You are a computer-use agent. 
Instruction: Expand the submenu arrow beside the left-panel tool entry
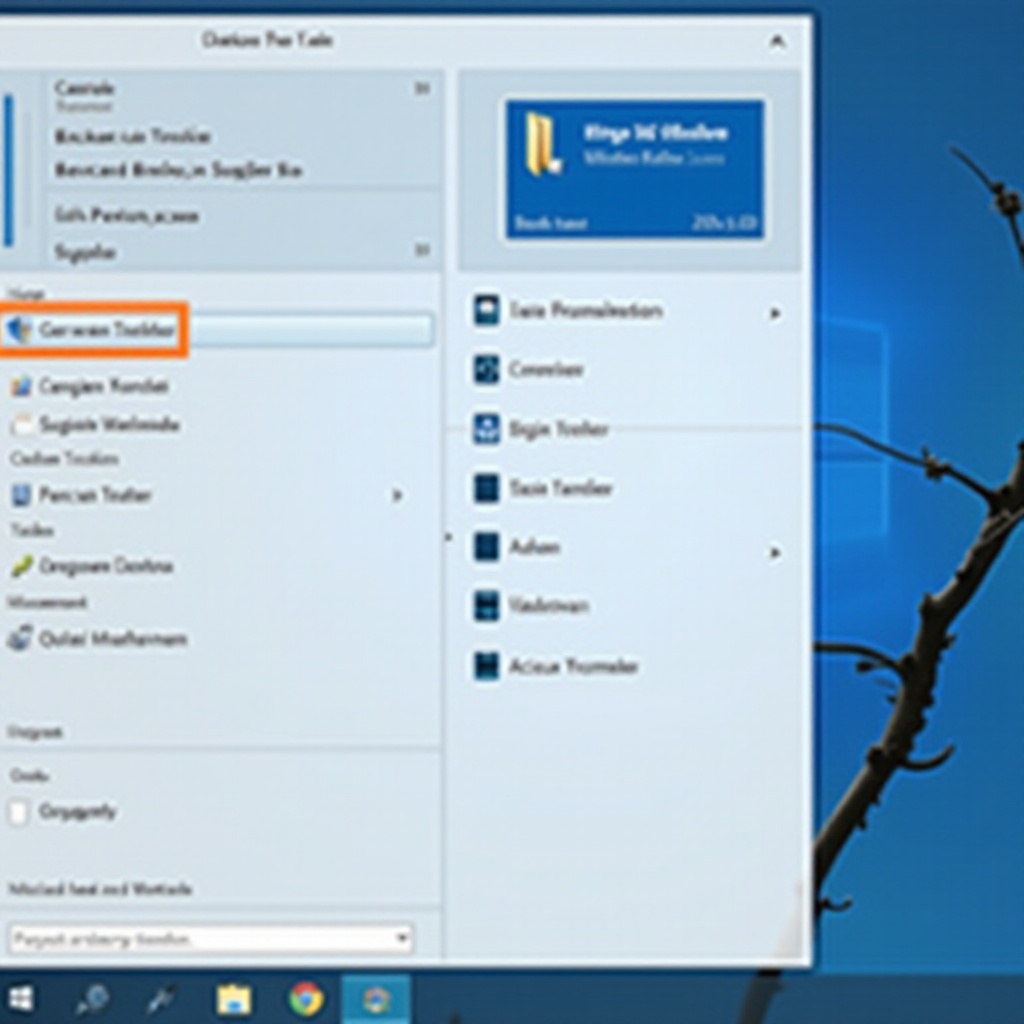tap(397, 495)
